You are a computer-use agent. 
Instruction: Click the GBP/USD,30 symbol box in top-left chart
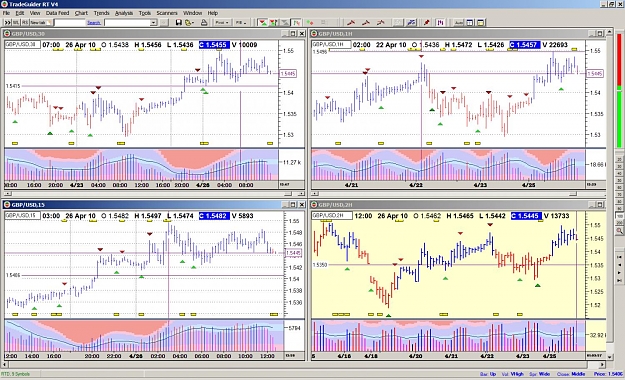click(x=22, y=44)
